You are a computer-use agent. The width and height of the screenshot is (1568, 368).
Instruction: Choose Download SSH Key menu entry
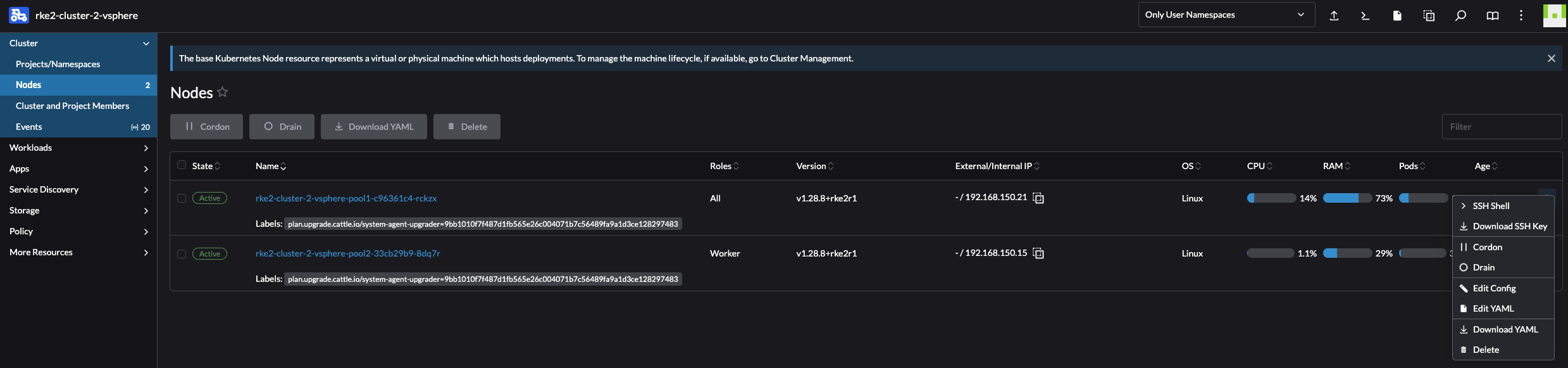coord(1503,226)
